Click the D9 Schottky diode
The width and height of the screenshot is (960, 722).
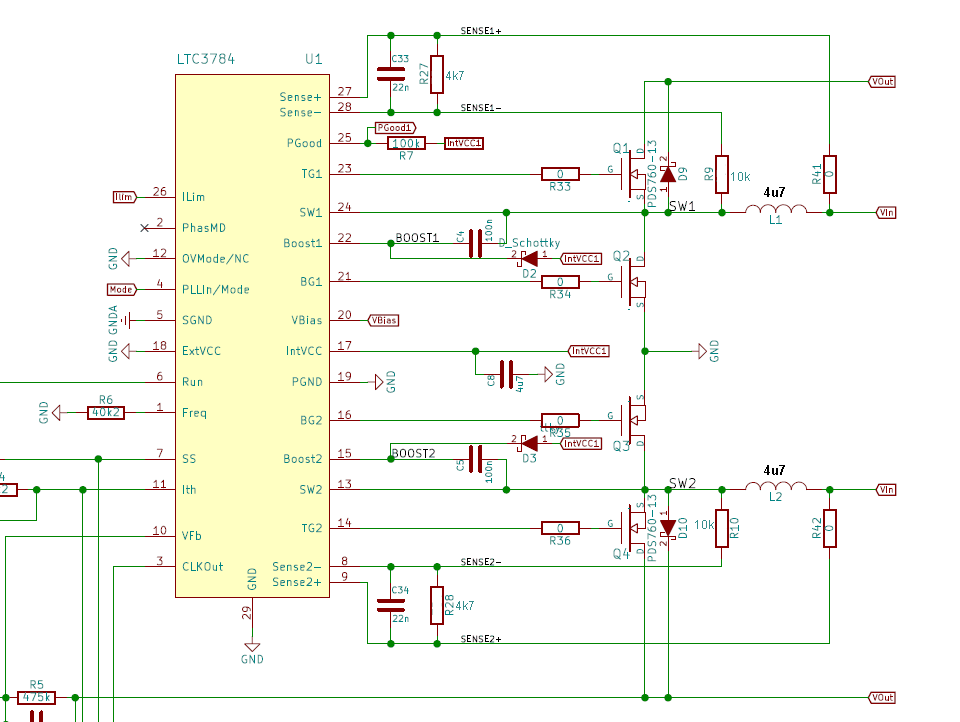pos(669,174)
